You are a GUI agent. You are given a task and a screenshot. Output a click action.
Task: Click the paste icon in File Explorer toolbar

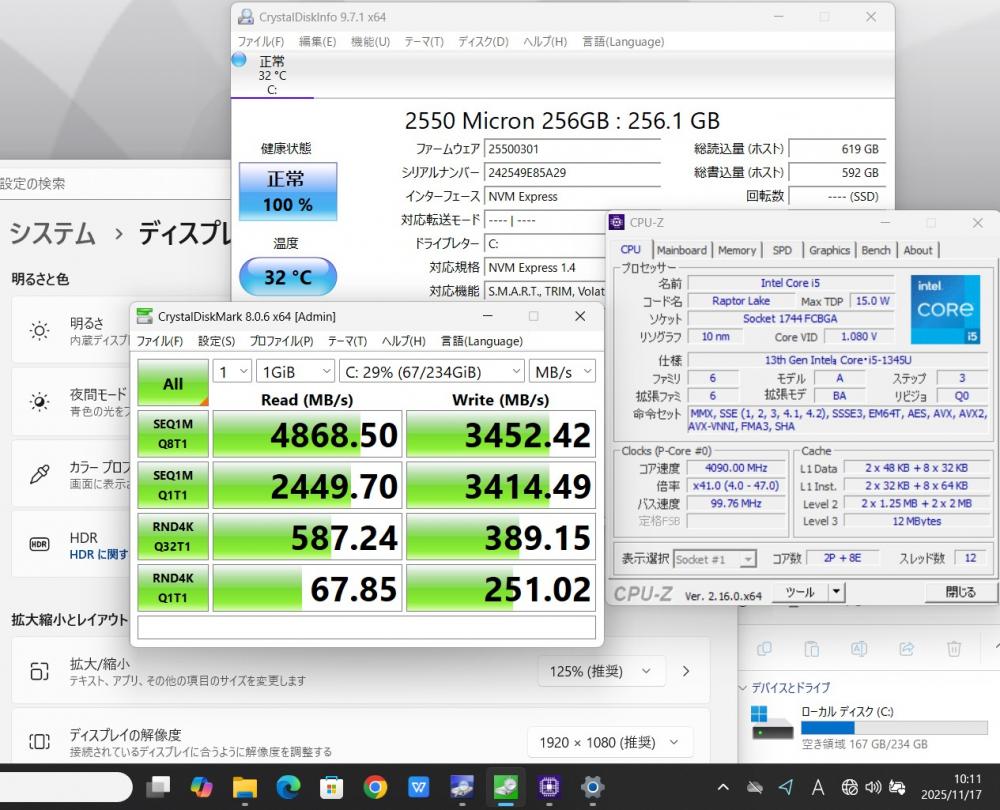click(x=812, y=649)
